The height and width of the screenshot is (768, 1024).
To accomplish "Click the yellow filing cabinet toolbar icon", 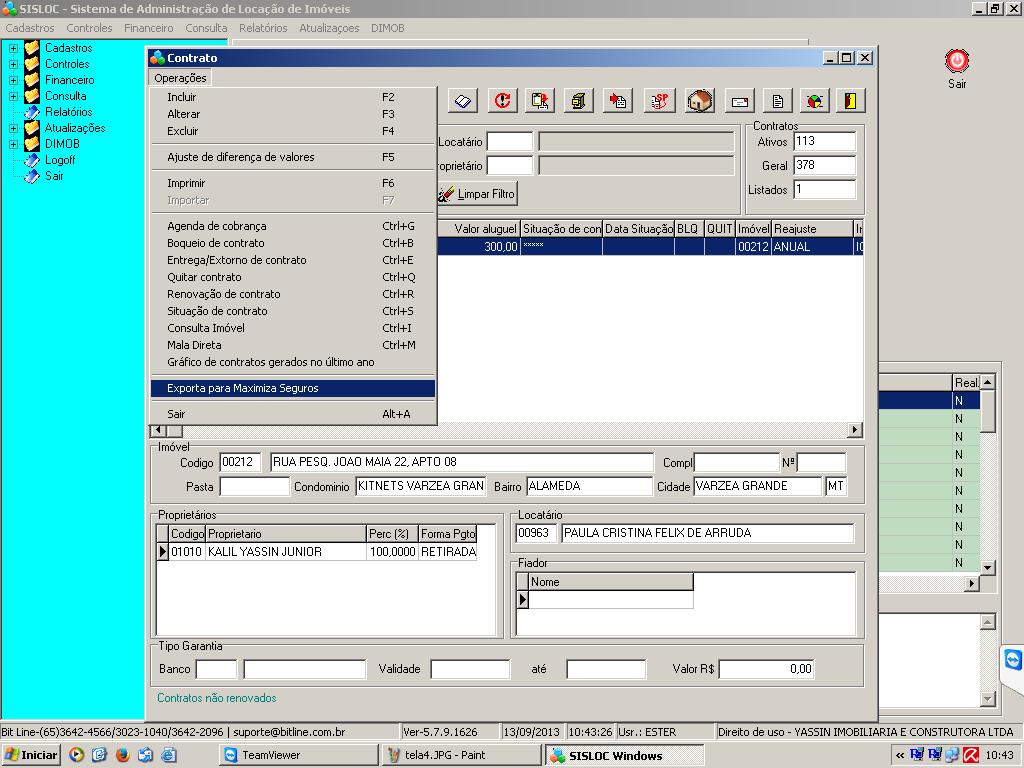I will [579, 101].
